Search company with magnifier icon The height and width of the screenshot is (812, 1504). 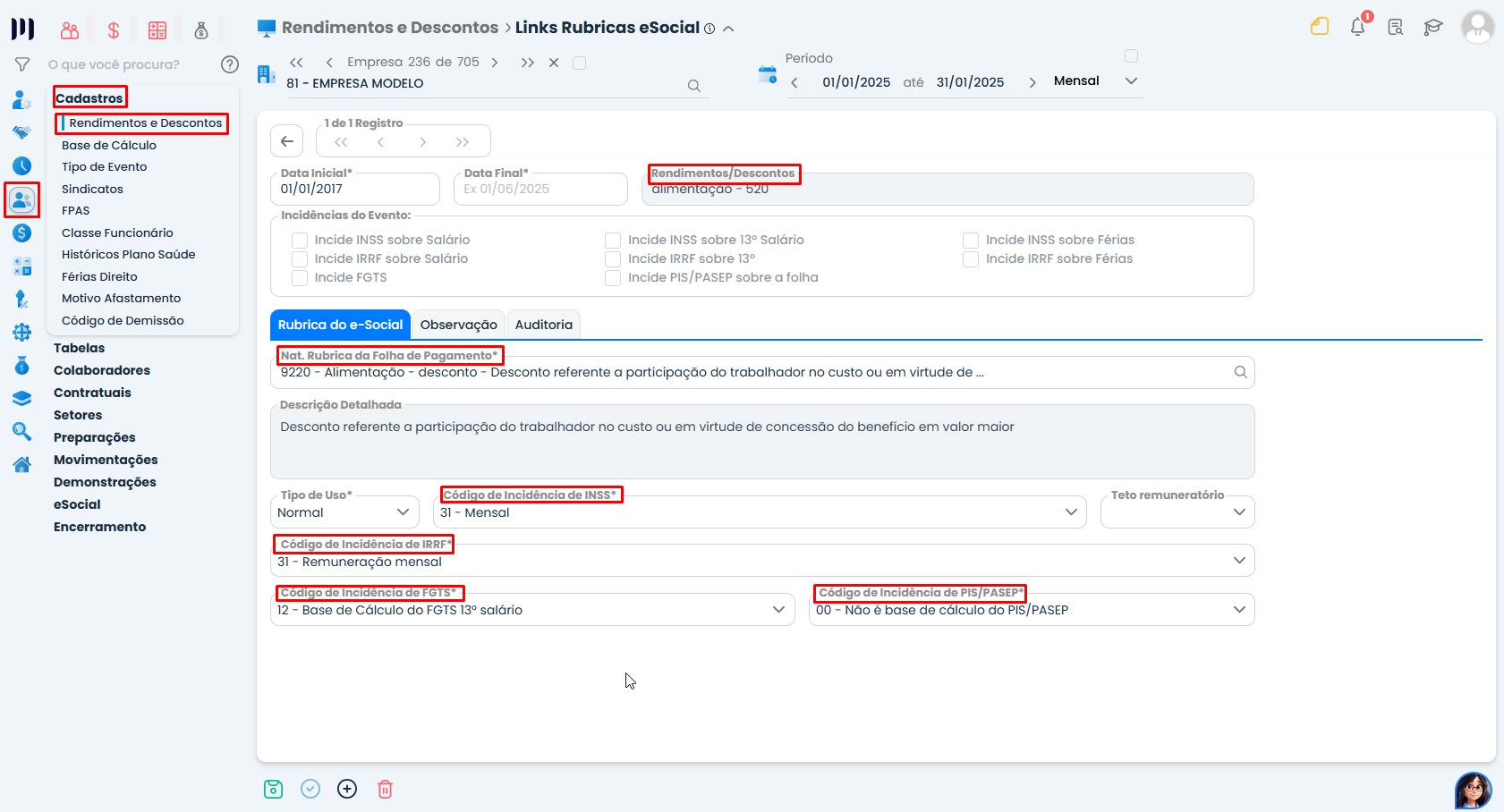pos(694,86)
